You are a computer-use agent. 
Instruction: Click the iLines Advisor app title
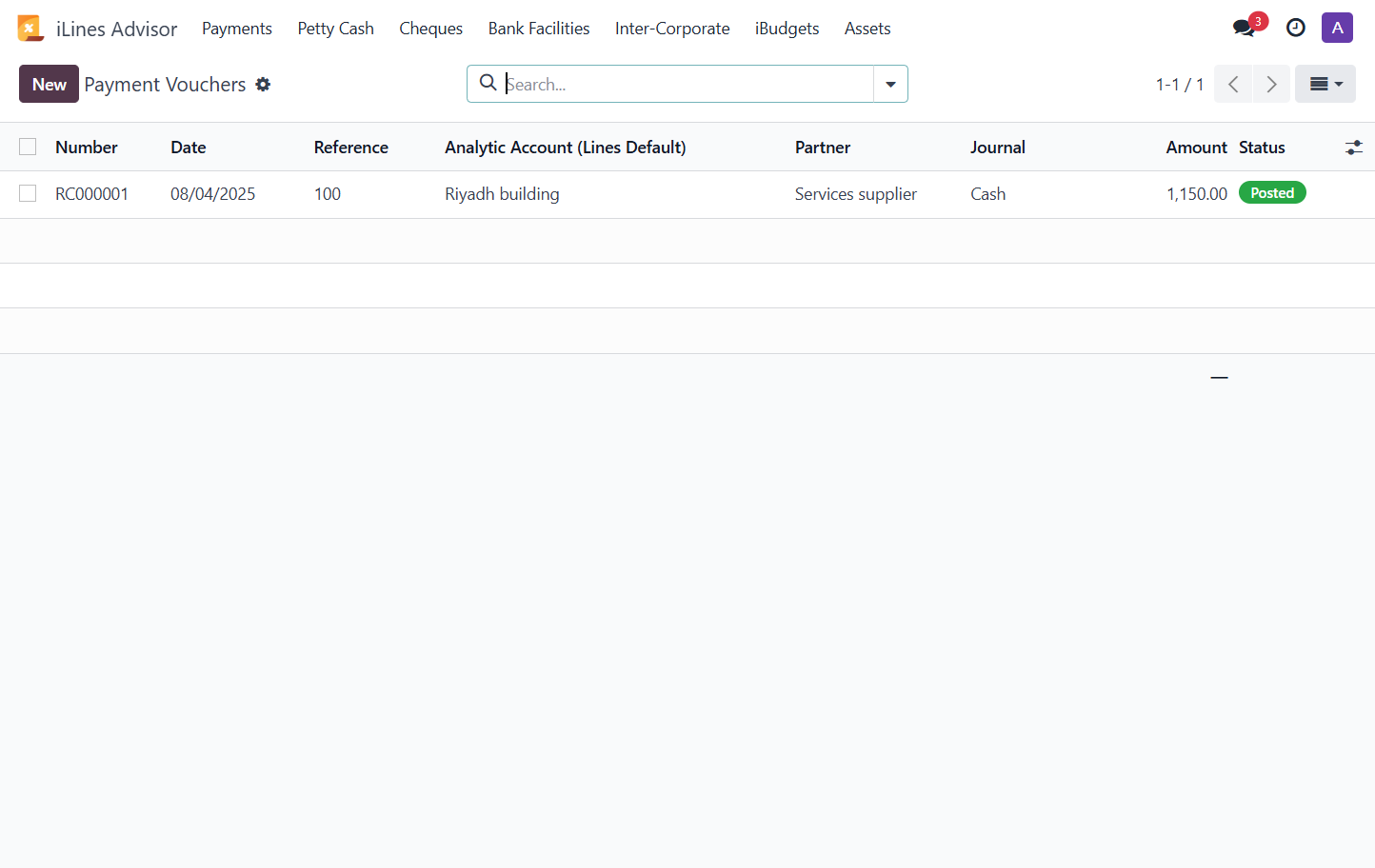[116, 29]
